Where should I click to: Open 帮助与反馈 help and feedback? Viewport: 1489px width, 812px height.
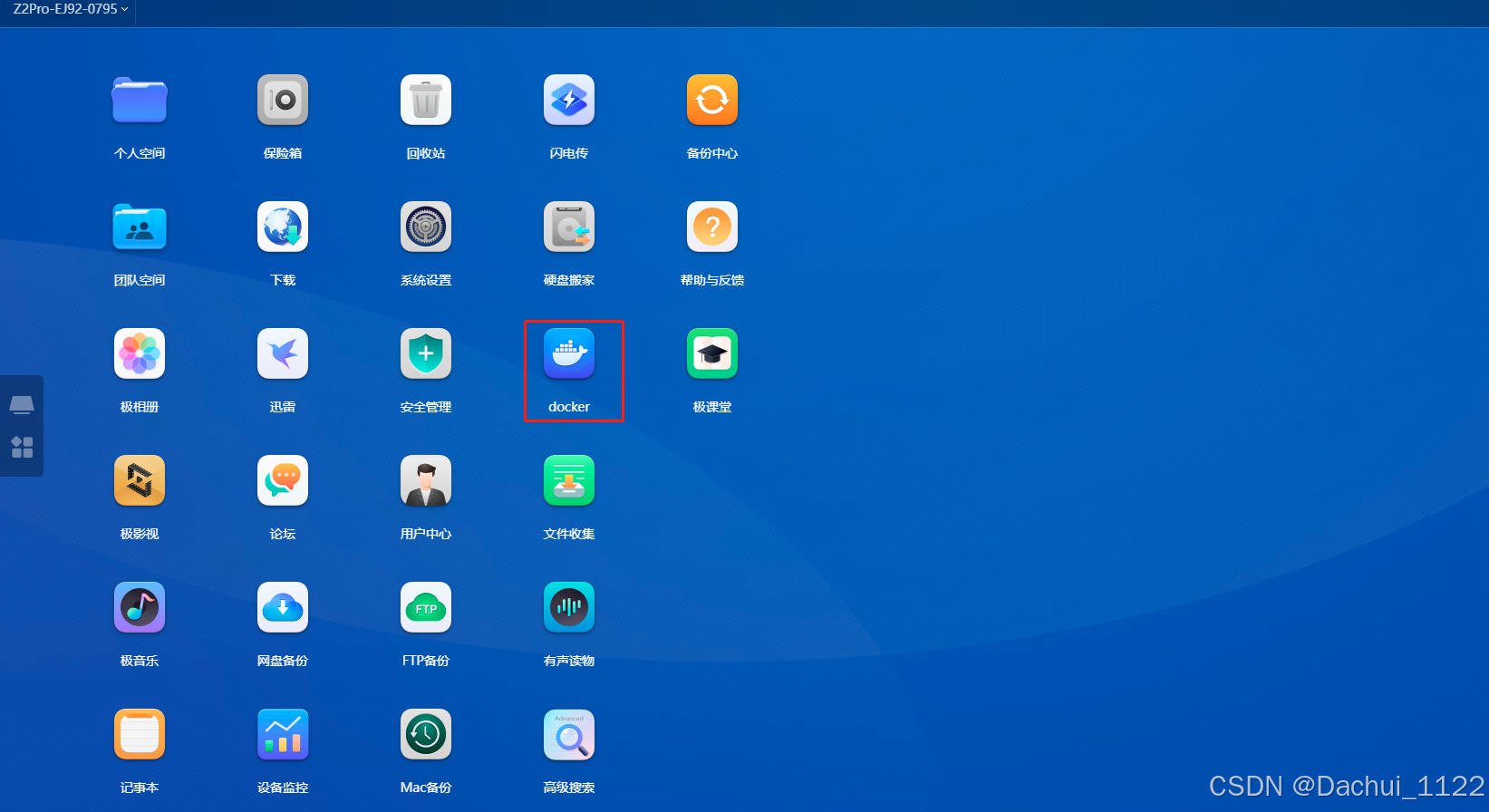(712, 227)
